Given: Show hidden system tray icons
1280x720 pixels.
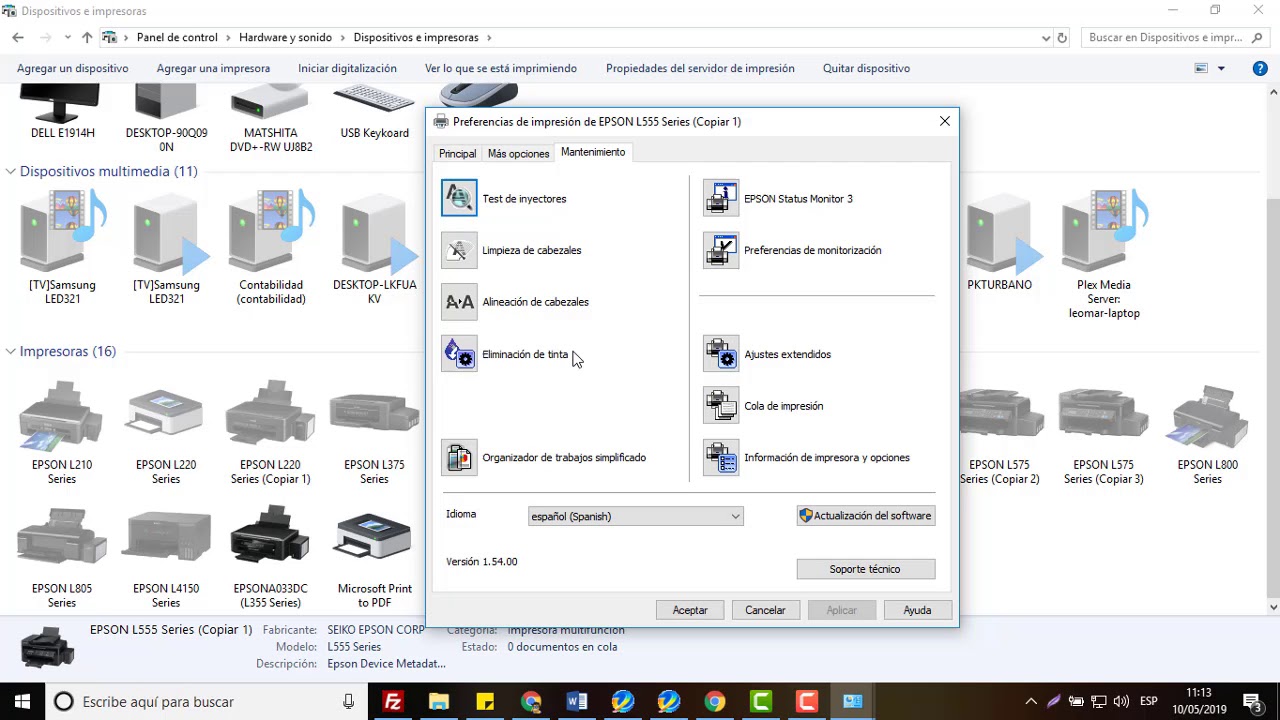Looking at the screenshot, I should [1031, 701].
